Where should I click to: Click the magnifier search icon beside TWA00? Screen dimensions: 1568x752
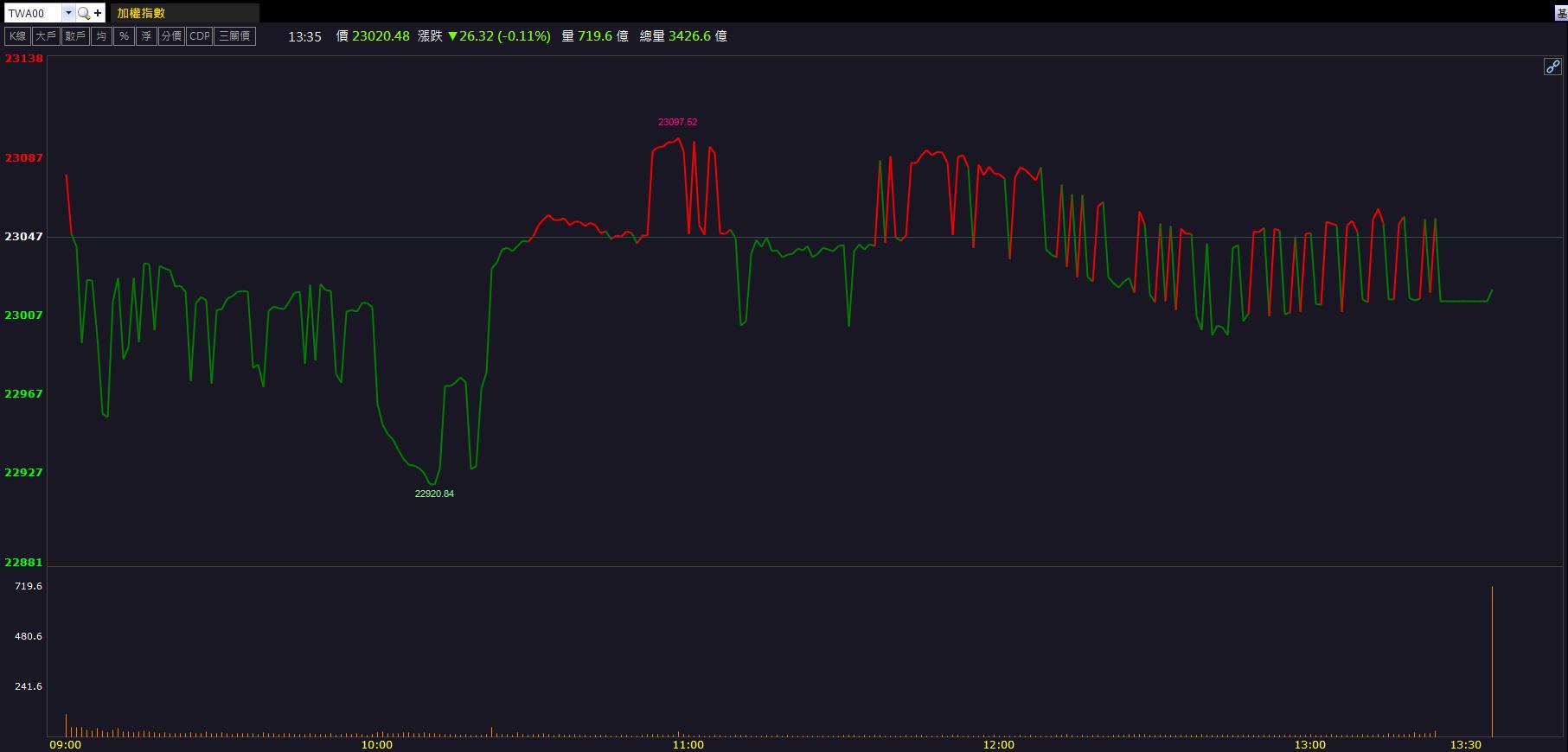click(x=84, y=13)
